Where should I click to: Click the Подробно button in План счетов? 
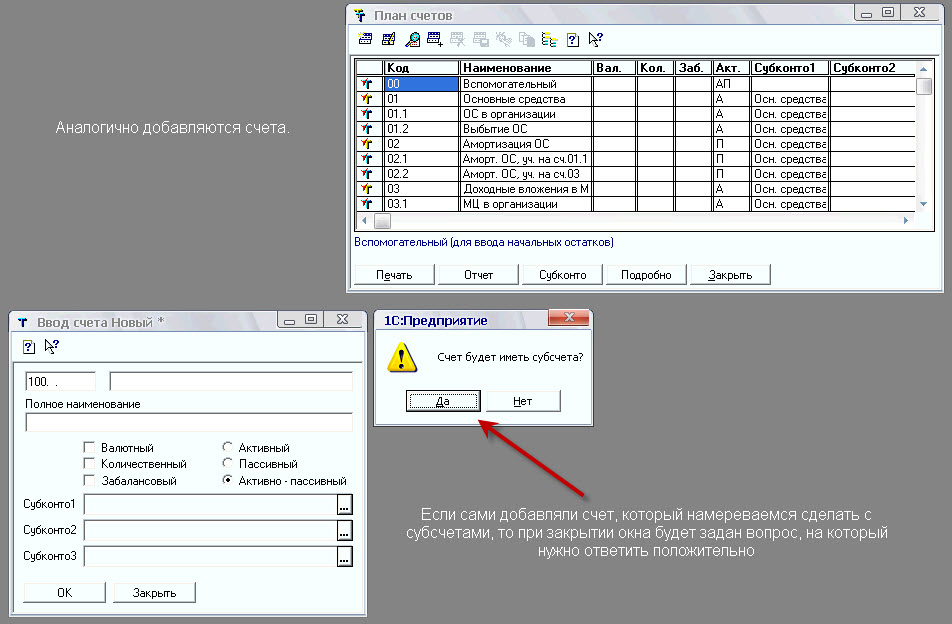click(x=646, y=275)
